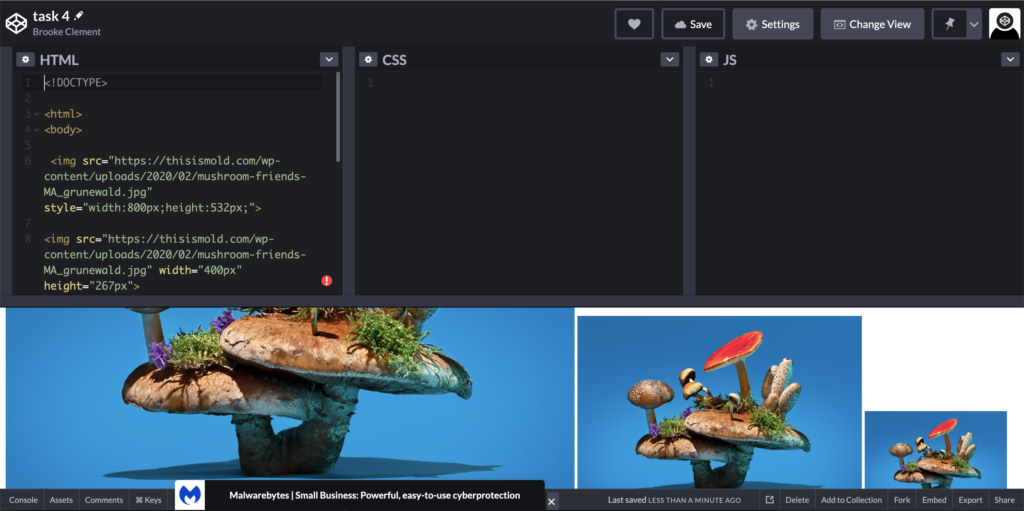Open the Console tab
This screenshot has width=1024, height=511.
coord(23,500)
